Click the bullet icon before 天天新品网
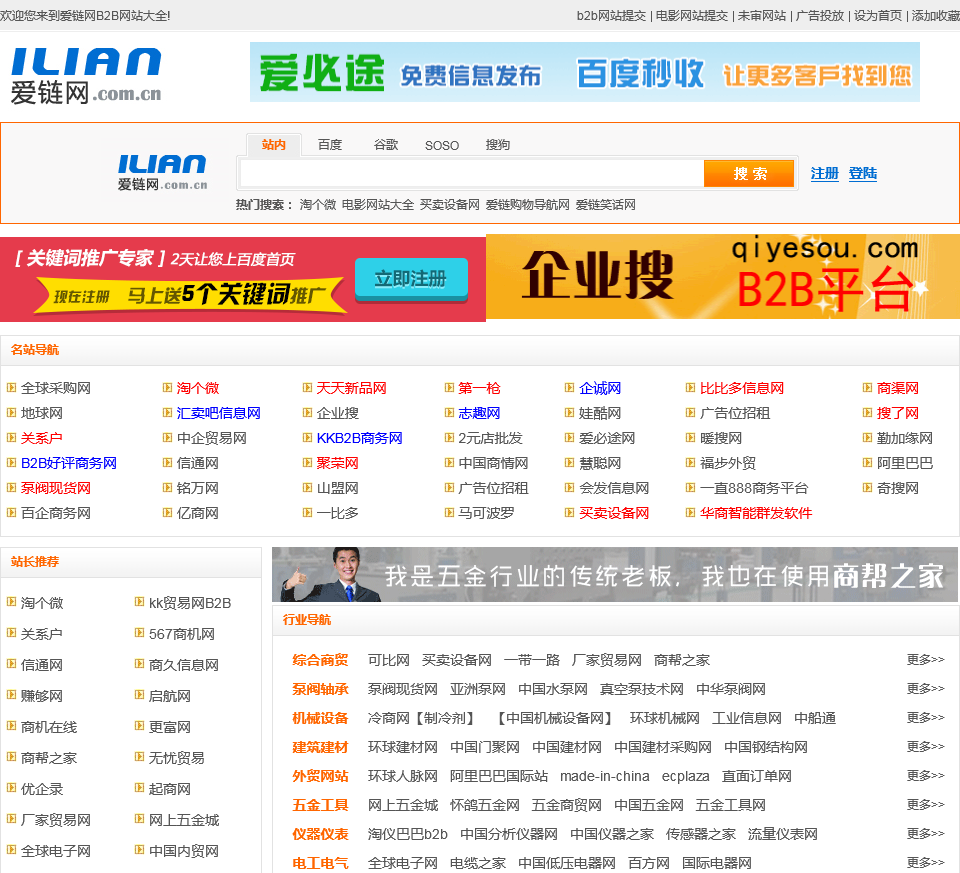Image resolution: width=960 pixels, height=873 pixels. [x=307, y=388]
